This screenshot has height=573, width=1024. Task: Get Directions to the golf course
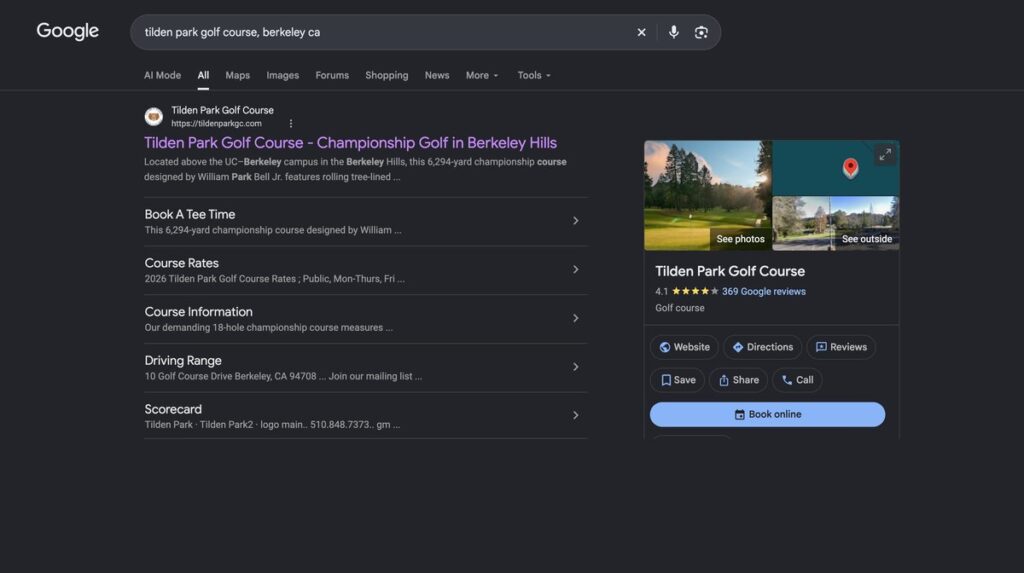pyautogui.click(x=762, y=347)
